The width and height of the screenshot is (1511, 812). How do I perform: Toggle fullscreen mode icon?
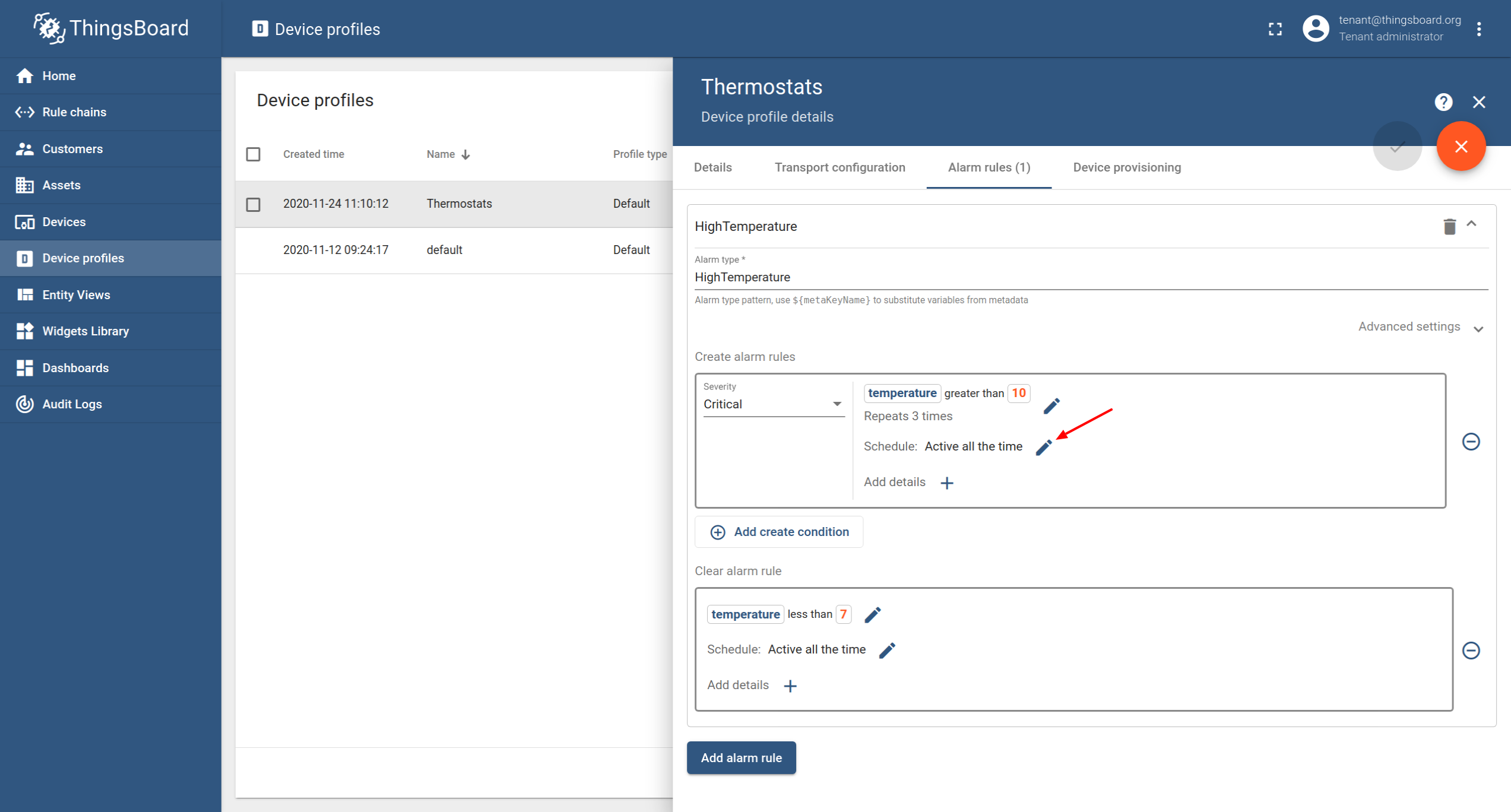(x=1275, y=29)
